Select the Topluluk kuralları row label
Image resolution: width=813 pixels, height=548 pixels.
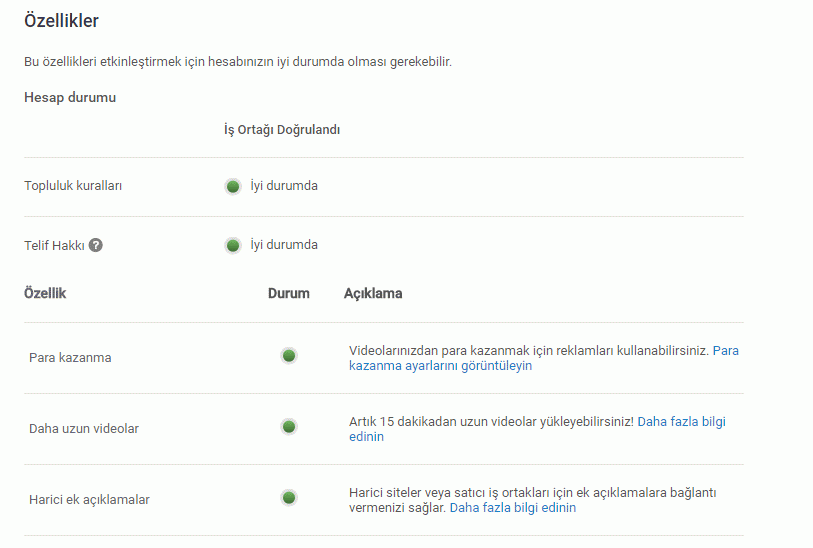click(x=73, y=186)
